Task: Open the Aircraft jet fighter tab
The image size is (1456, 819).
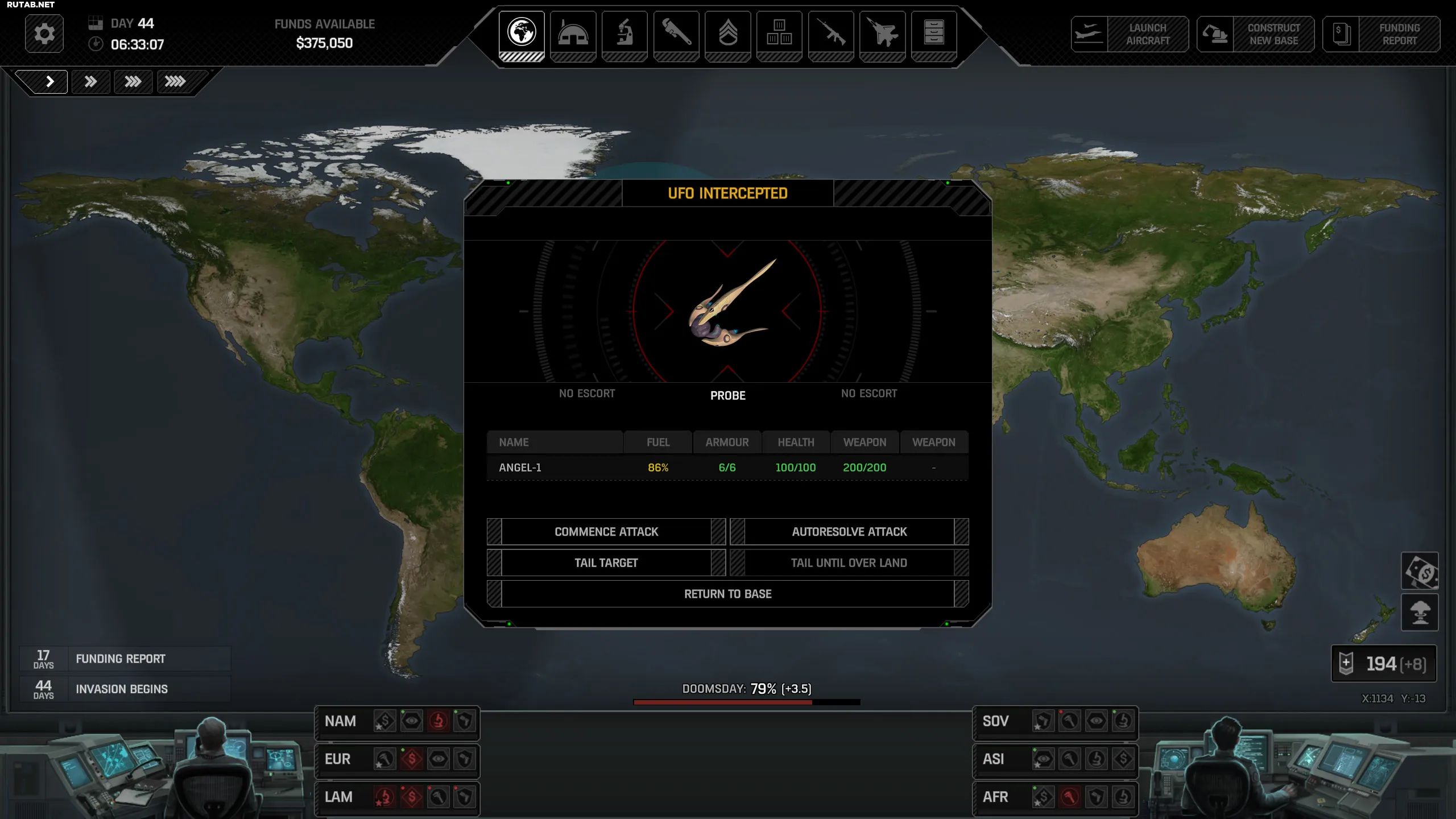Action: click(882, 33)
